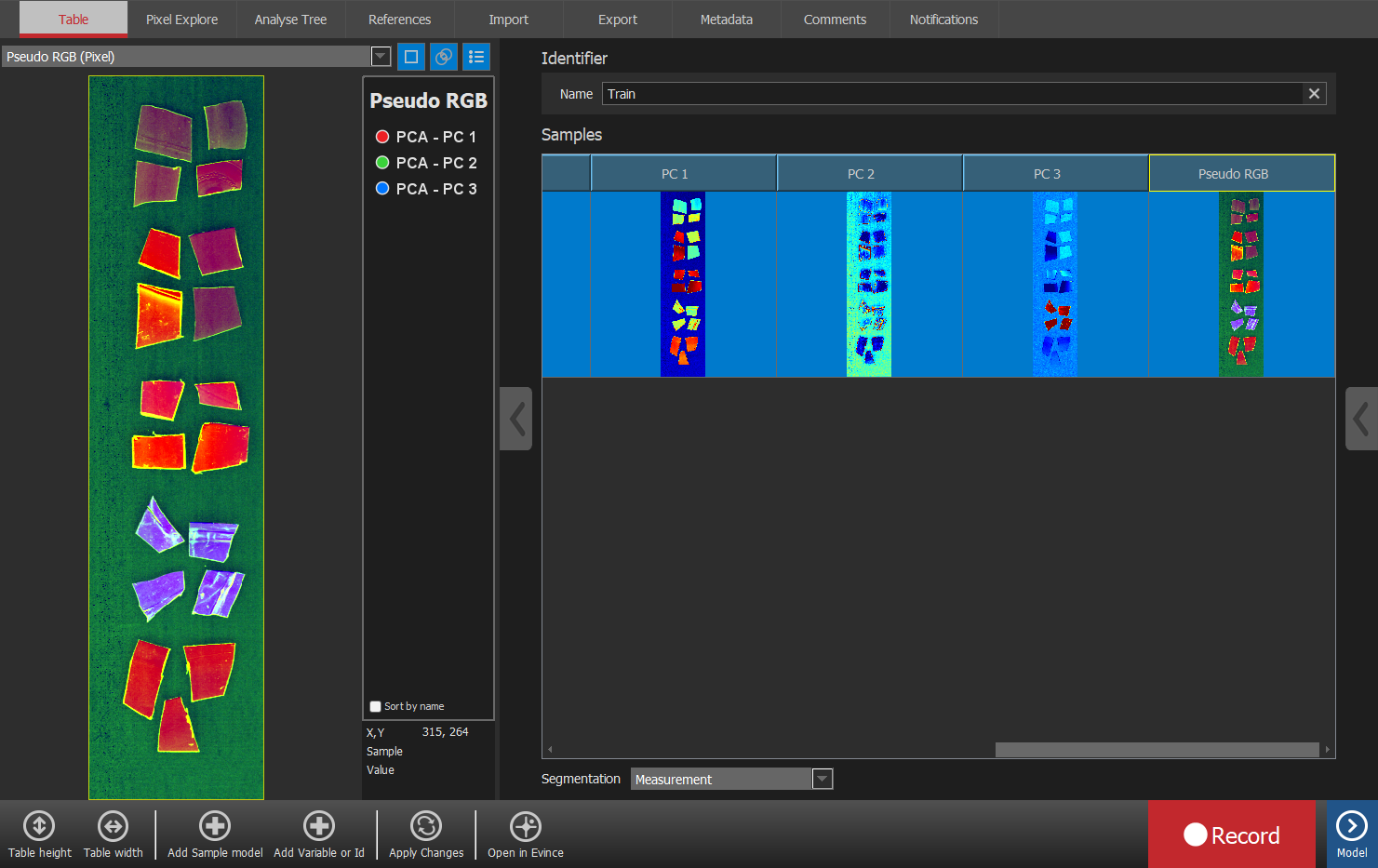This screenshot has height=868, width=1378.
Task: Click Add Variable or Id icon
Action: tap(318, 826)
